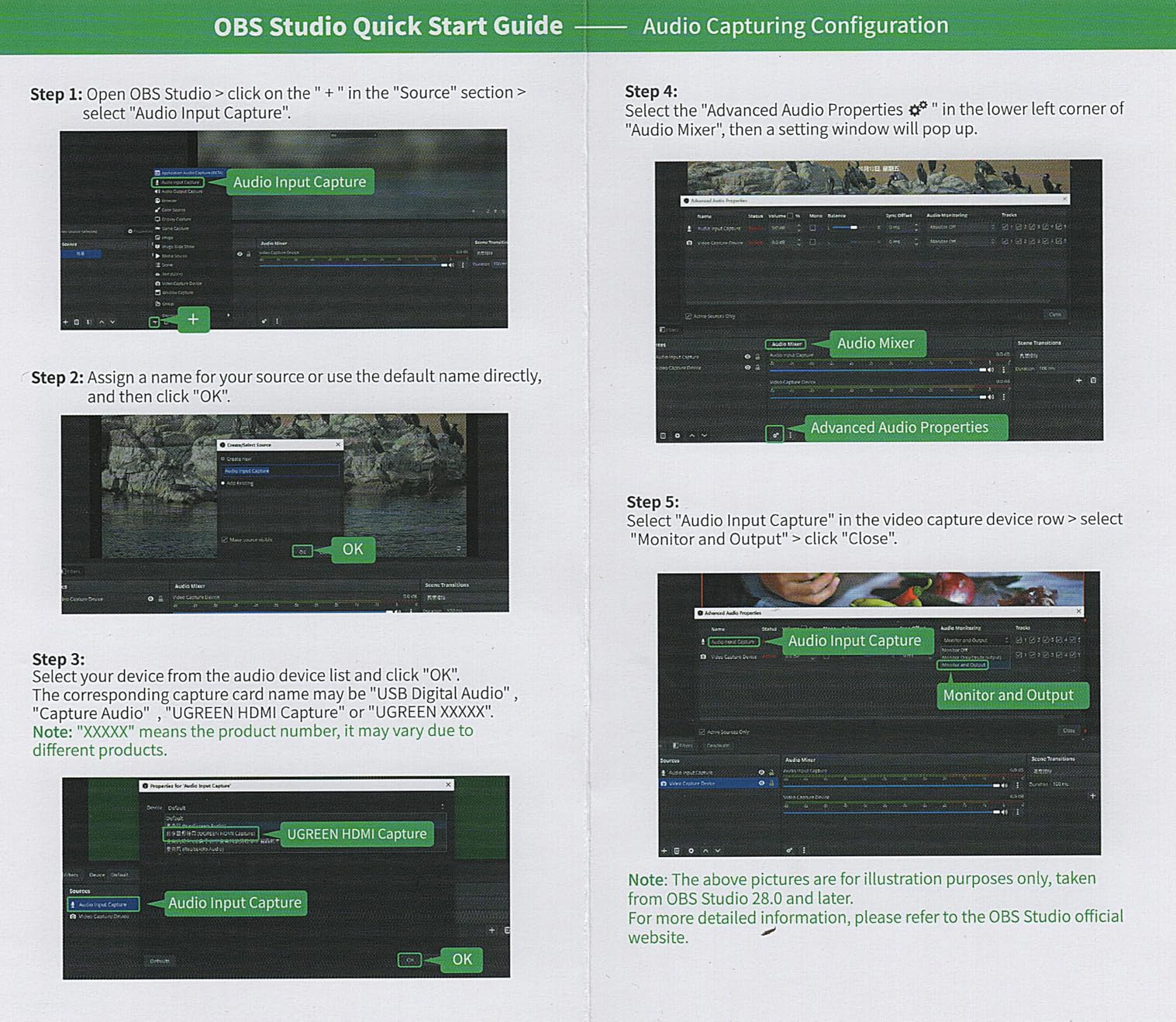The width and height of the screenshot is (1176, 1022).
Task: Click Video Capture Device sync offset stepper in Step 4
Action: (916, 242)
